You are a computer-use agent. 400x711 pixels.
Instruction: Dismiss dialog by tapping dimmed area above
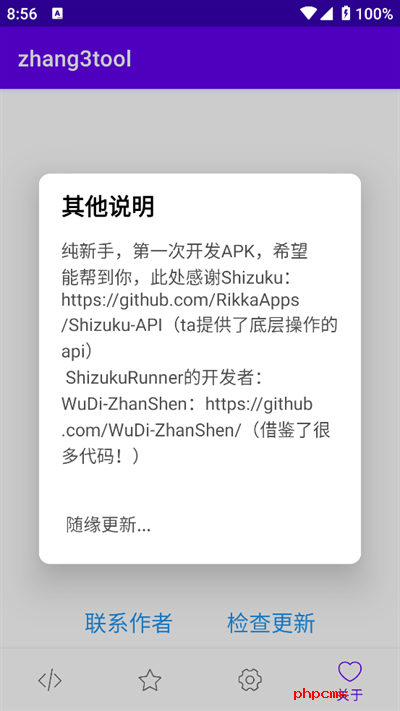[x=200, y=131]
